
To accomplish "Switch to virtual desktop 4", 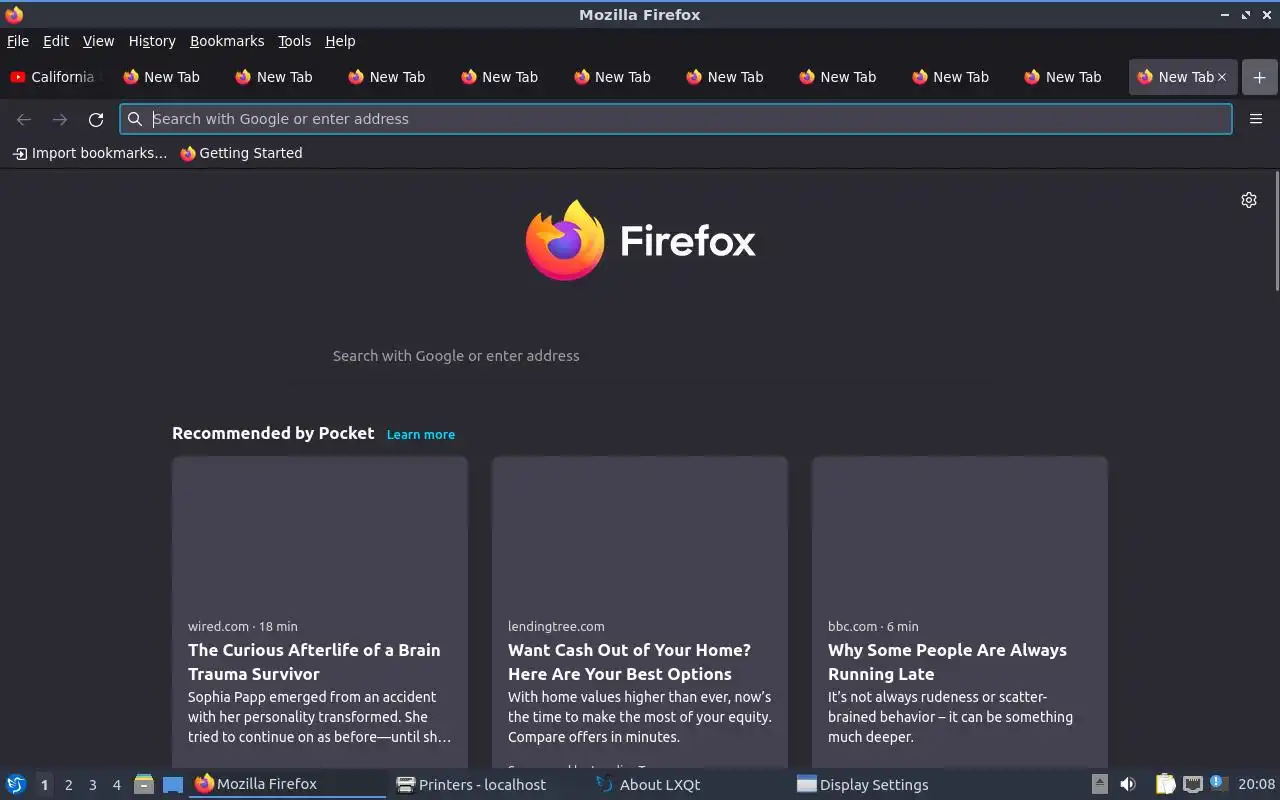I will coord(116,785).
